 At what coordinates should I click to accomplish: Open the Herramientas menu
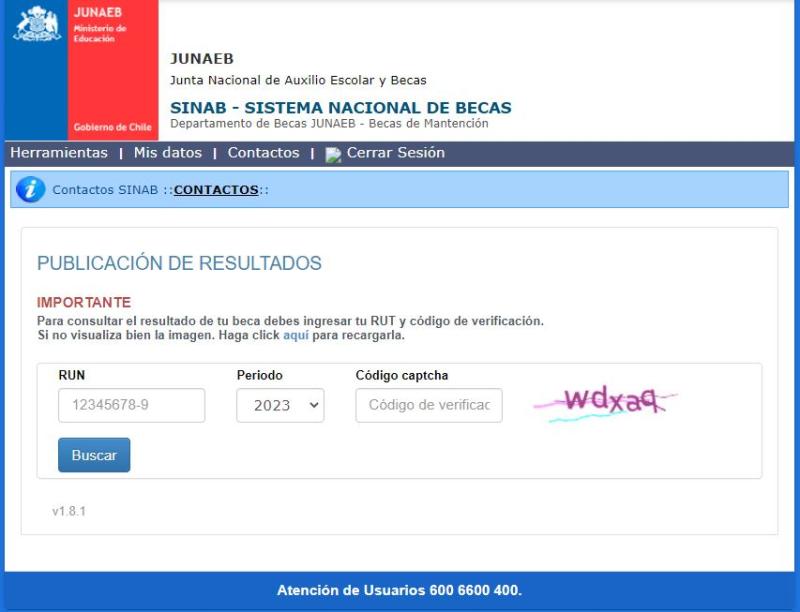point(59,153)
